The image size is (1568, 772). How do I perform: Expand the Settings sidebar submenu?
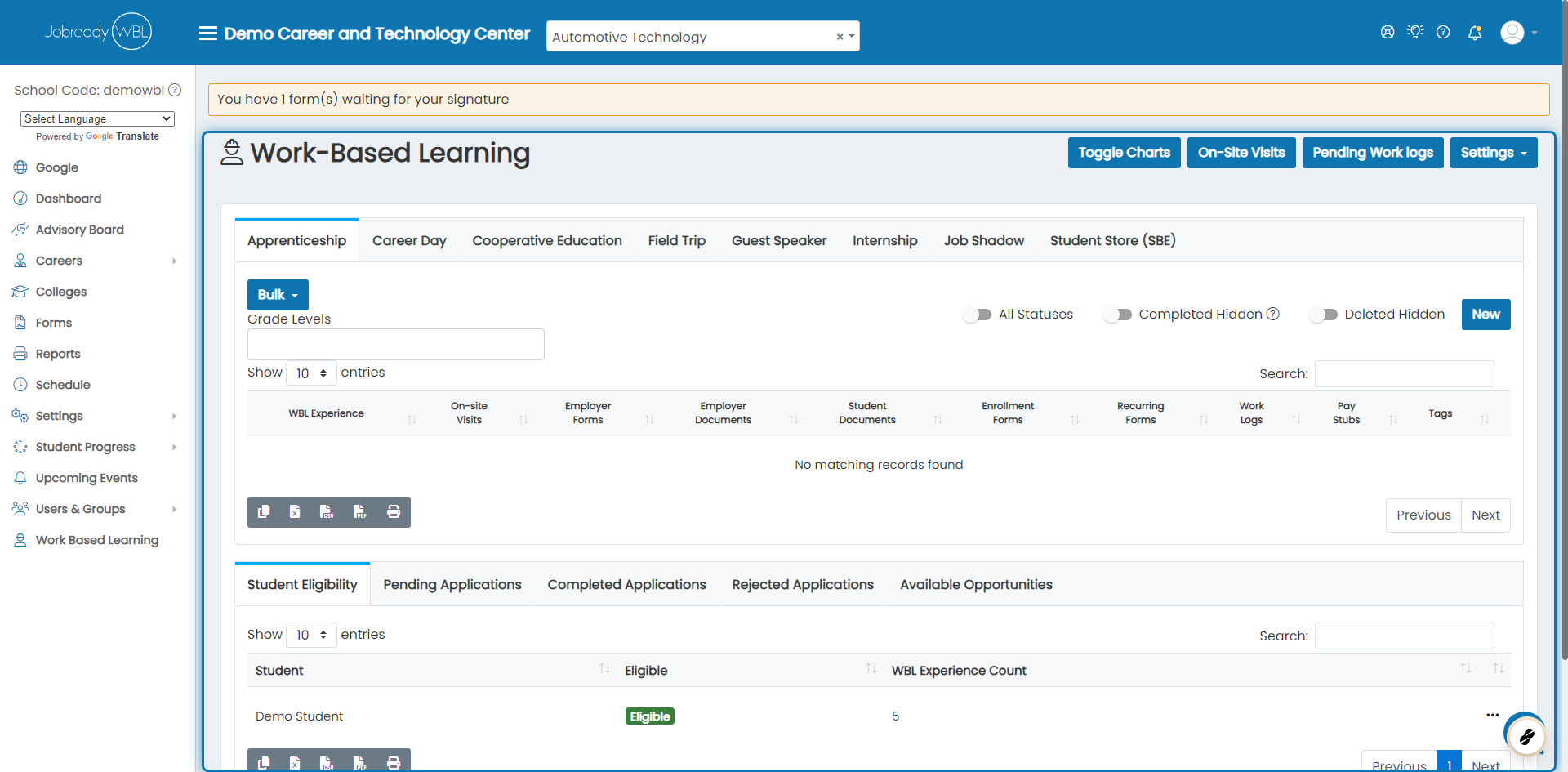coord(175,416)
